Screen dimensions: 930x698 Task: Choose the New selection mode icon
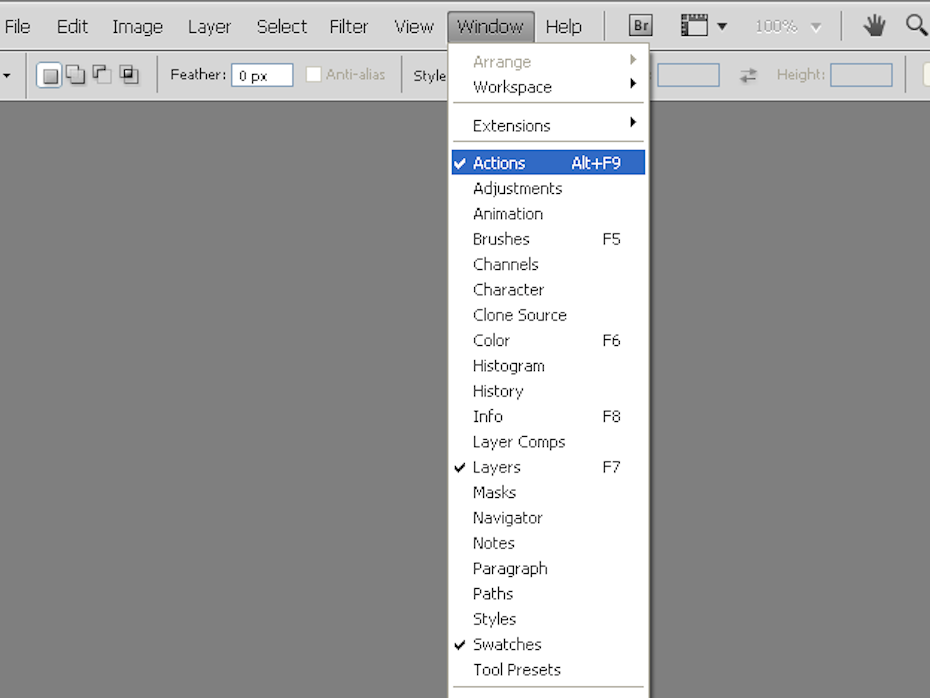[x=48, y=74]
